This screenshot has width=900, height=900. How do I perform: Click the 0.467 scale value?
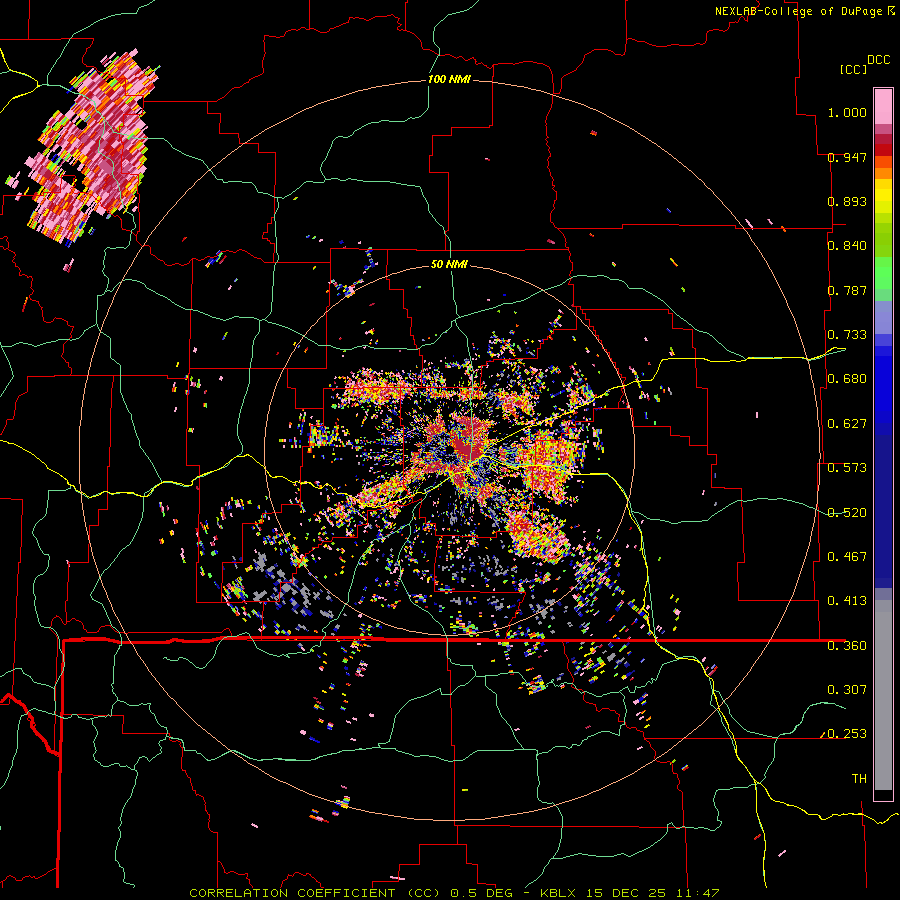click(847, 557)
